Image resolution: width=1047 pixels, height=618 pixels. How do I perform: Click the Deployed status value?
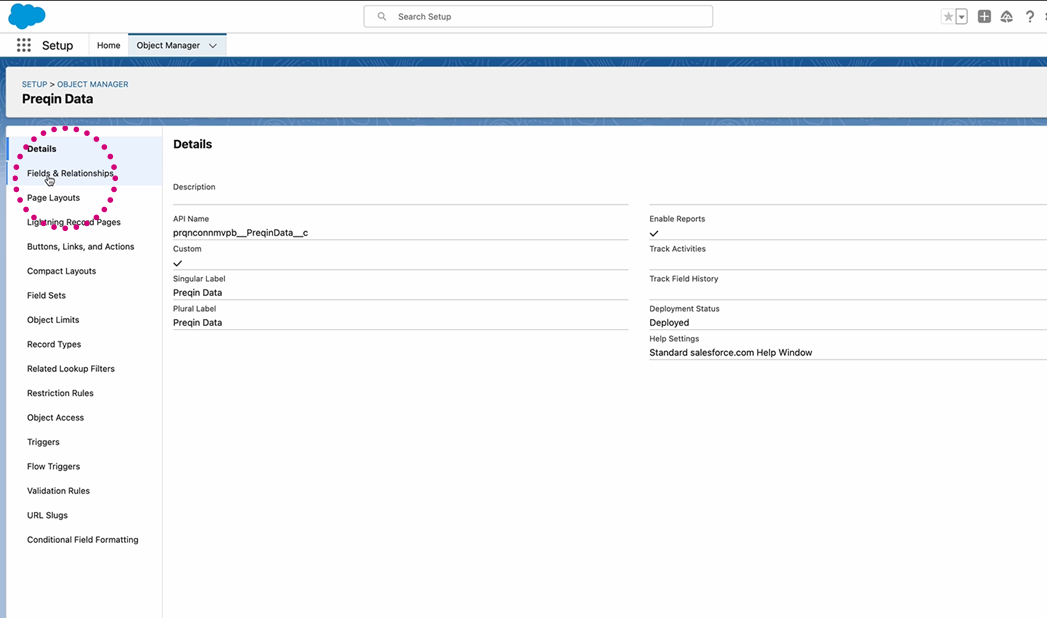tap(669, 323)
